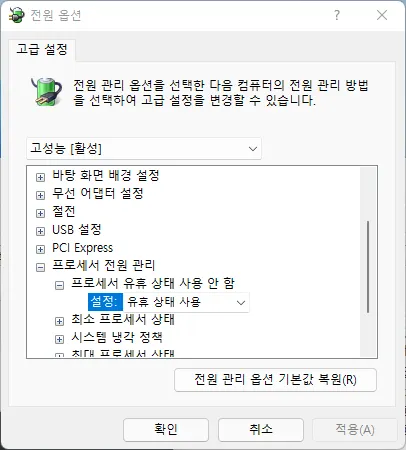The width and height of the screenshot is (406, 450).
Task: Click the 취소 button
Action: [x=261, y=429]
